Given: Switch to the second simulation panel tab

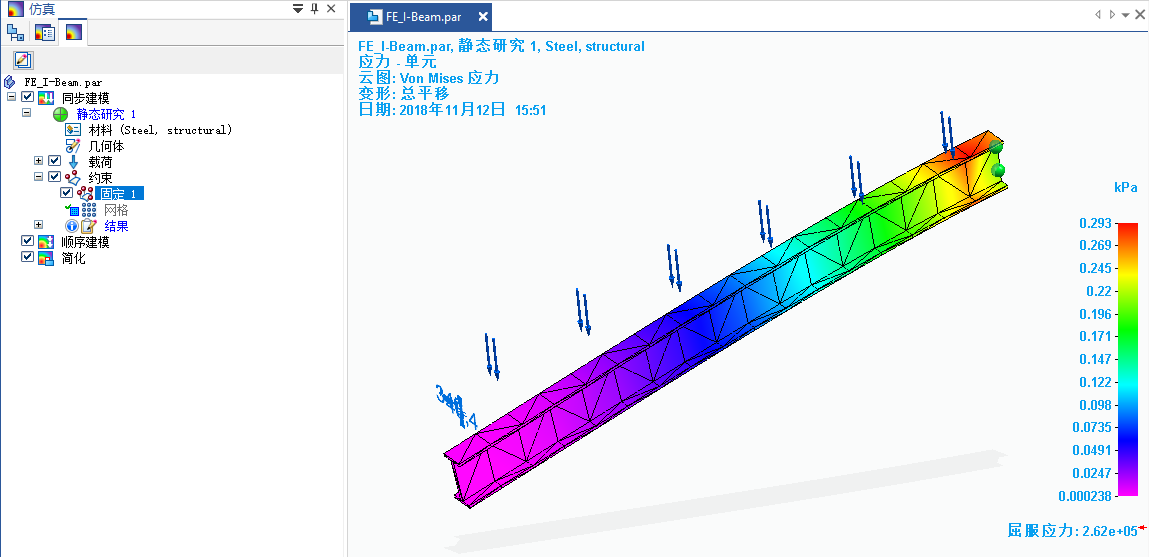Looking at the screenshot, I should pyautogui.click(x=45, y=32).
